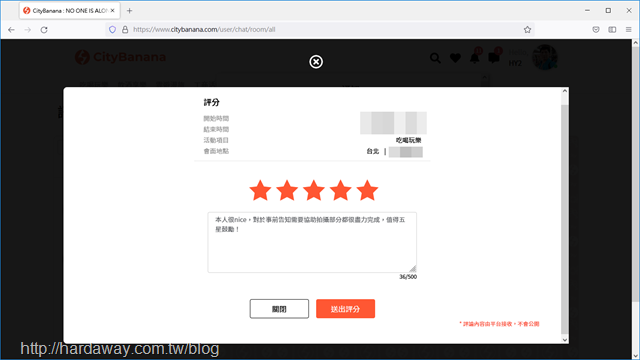Click the fourth rating star
Viewport: 640px width, 360px height.
click(340, 190)
